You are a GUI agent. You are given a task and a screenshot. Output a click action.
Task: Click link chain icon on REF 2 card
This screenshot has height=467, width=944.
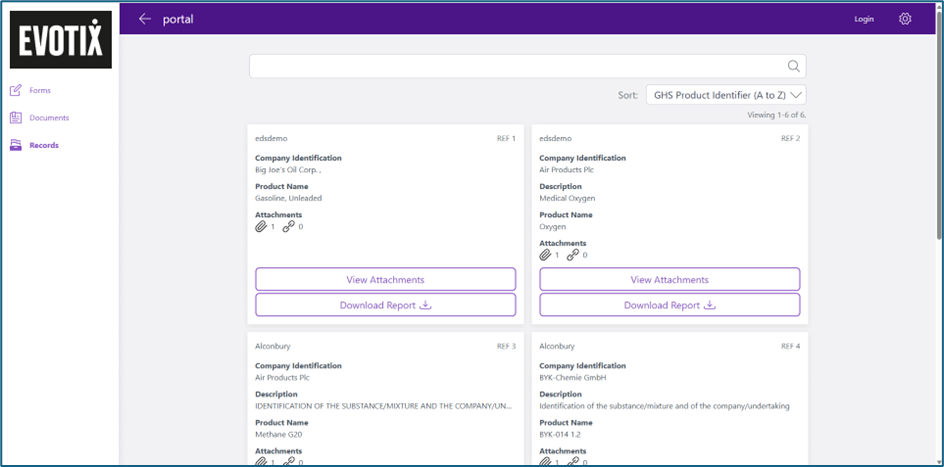click(573, 255)
